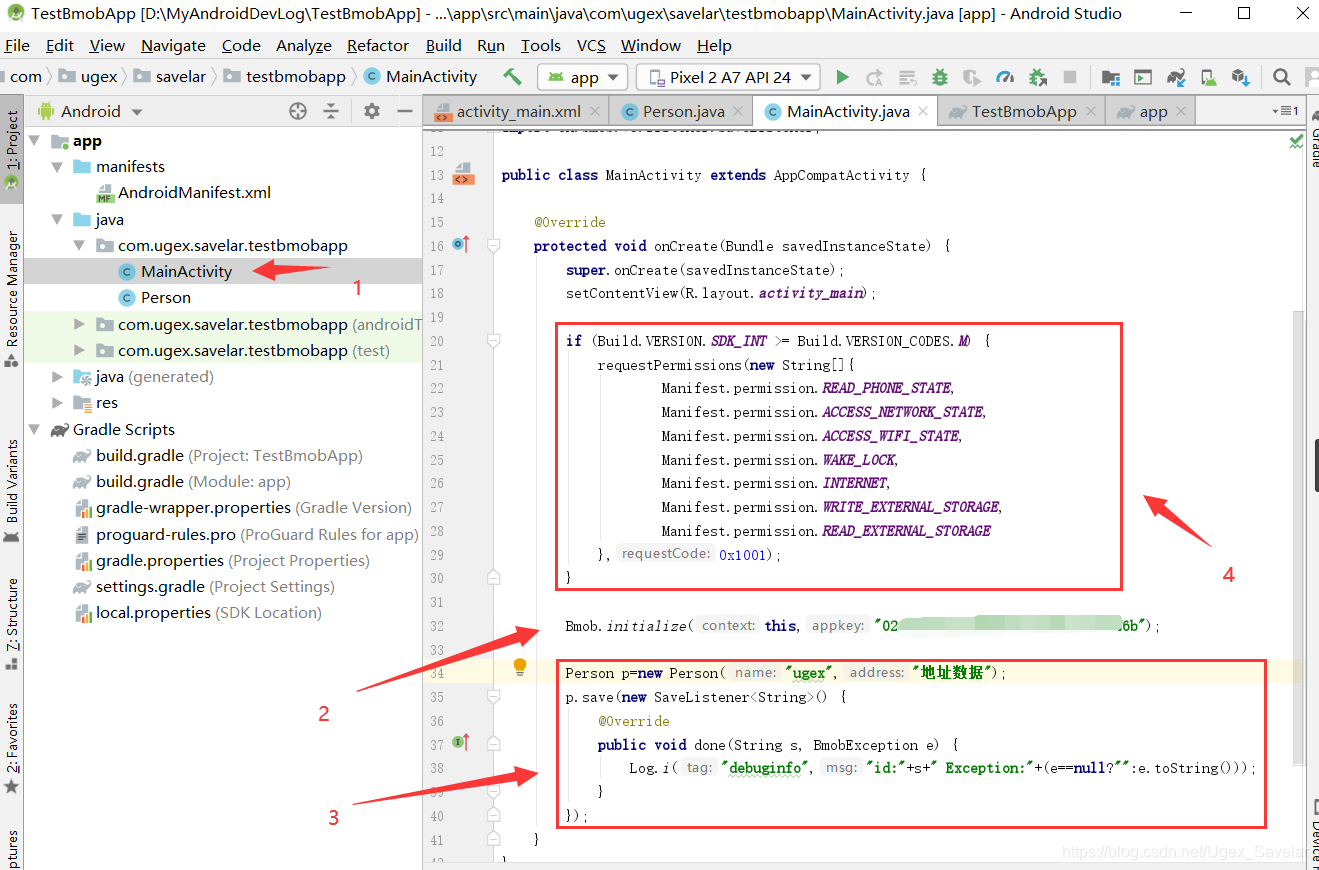
Task: Toggle code fold marker at line 16
Action: click(493, 245)
